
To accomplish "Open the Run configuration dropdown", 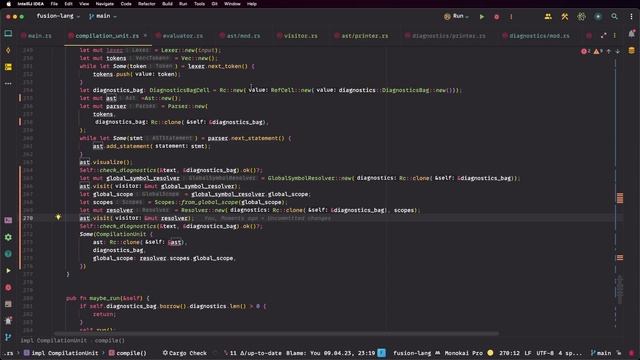I will (457, 16).
